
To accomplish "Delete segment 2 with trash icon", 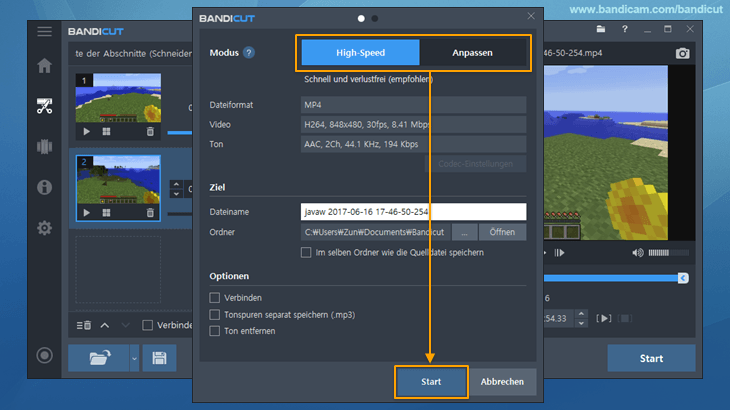I will (x=150, y=213).
